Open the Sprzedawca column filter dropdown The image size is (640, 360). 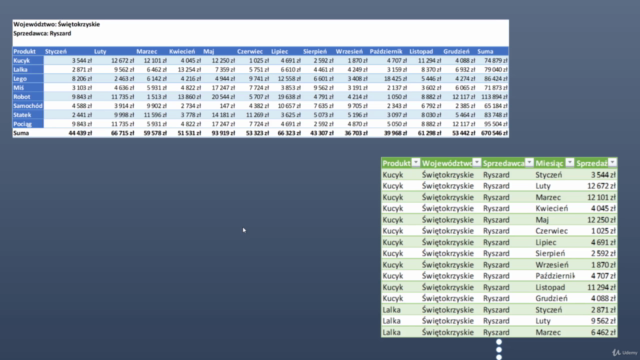(529, 162)
